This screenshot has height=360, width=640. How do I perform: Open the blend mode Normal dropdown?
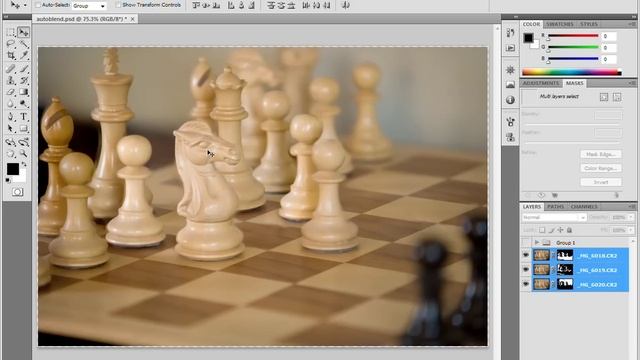554,218
